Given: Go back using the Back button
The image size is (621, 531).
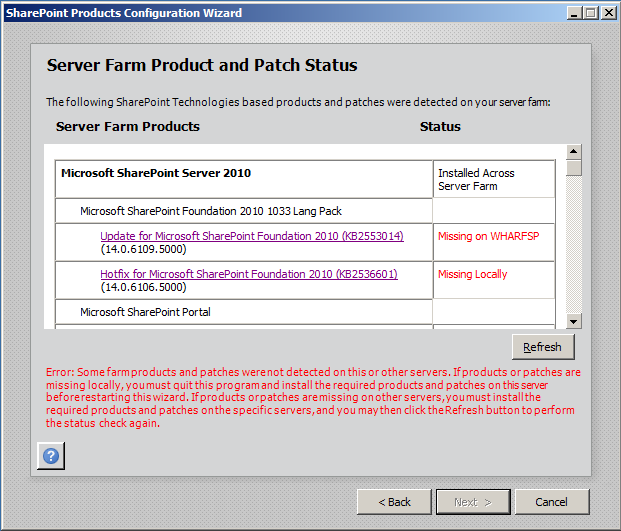Looking at the screenshot, I should point(393,501).
